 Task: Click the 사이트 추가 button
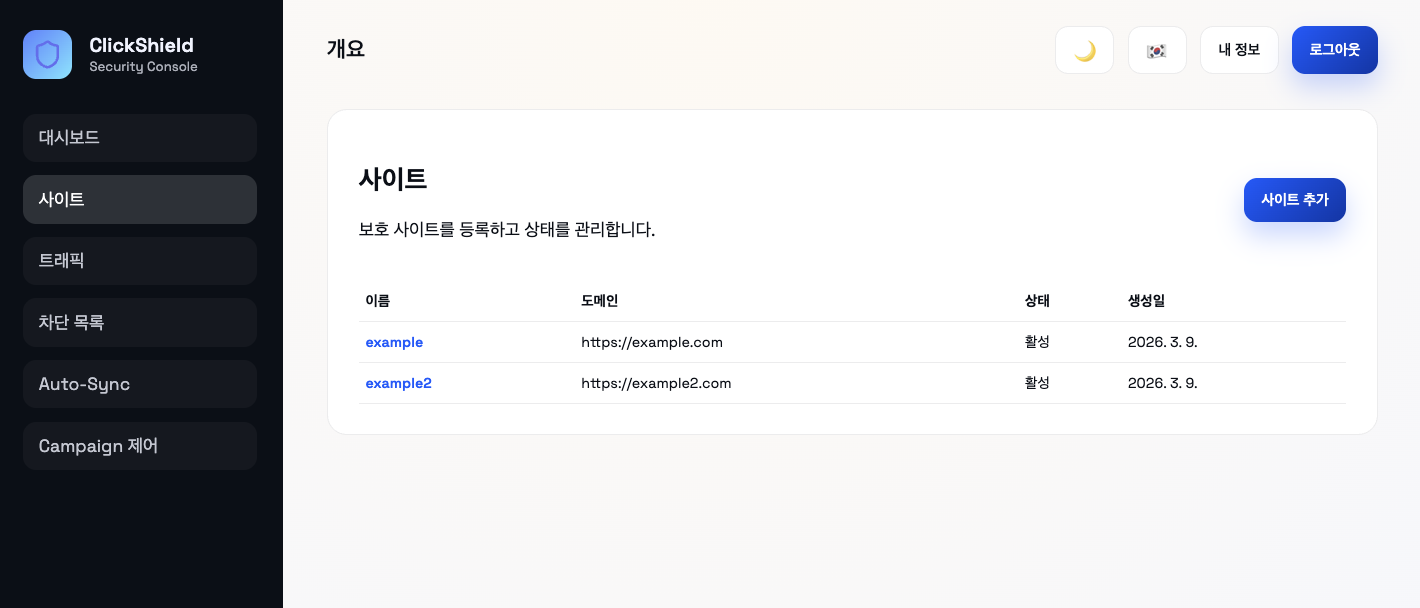(x=1295, y=200)
